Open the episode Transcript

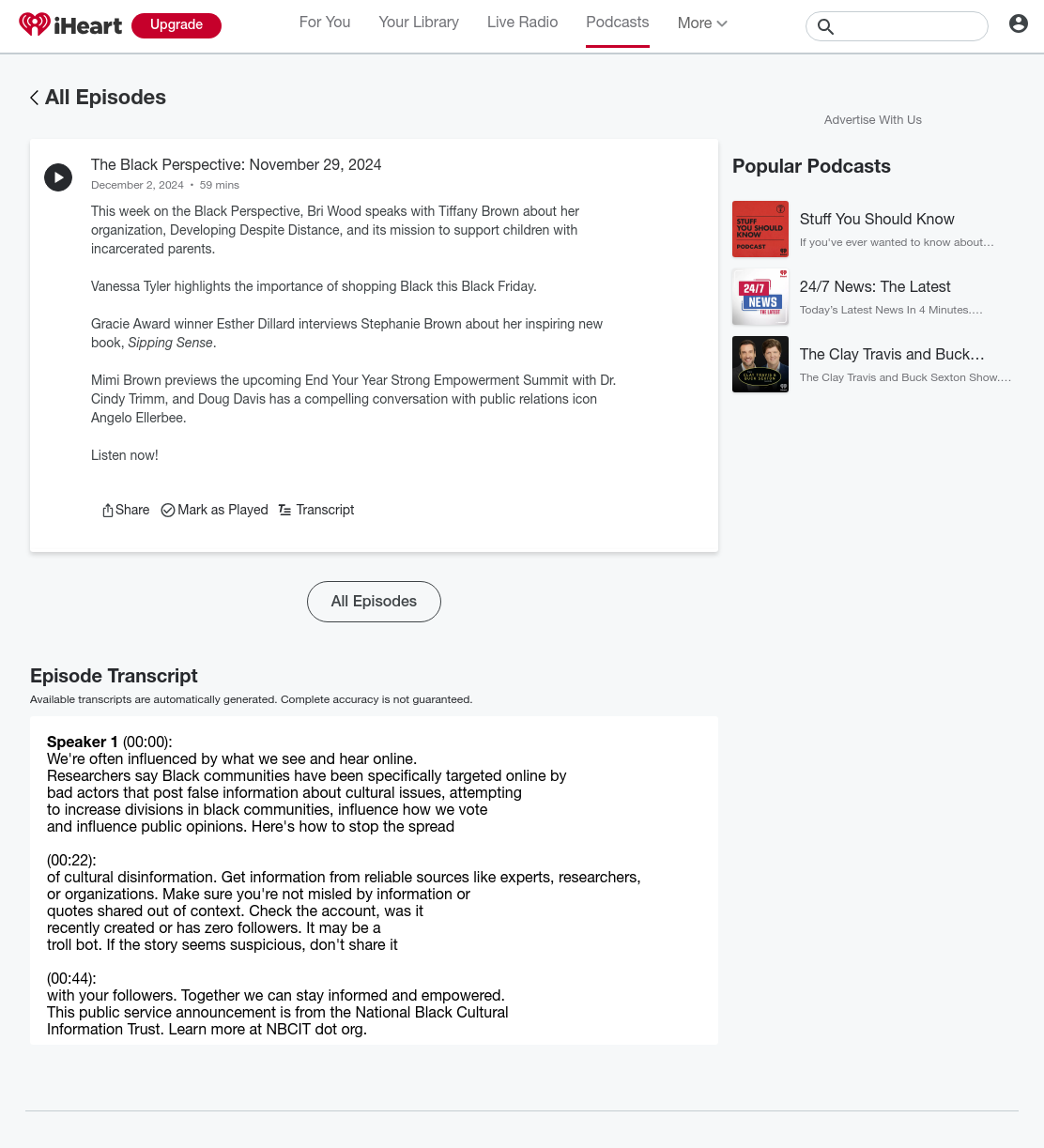pos(316,510)
